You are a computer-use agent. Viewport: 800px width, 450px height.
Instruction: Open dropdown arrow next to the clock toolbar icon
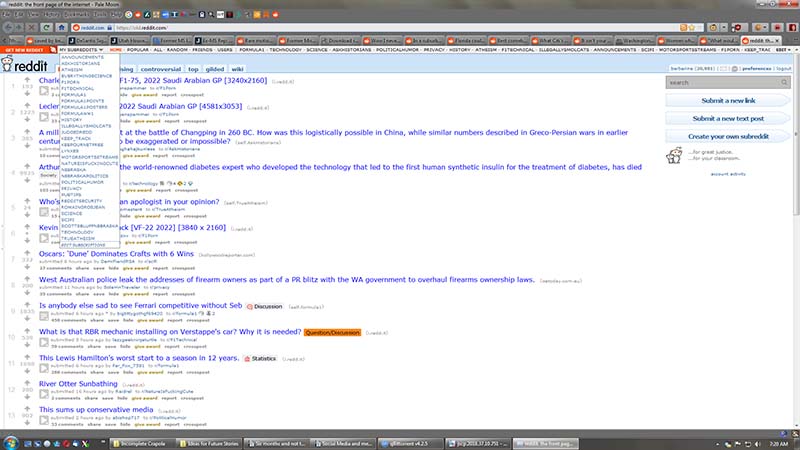(723, 28)
